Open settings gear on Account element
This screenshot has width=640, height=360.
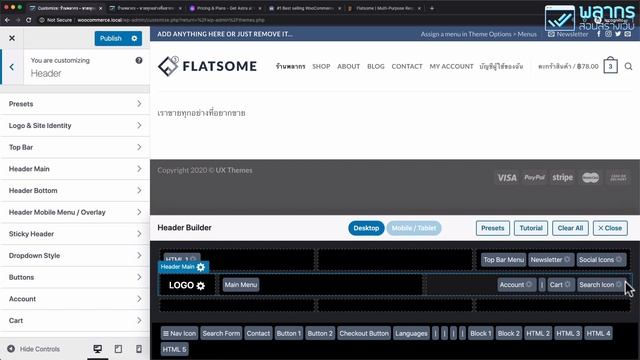click(529, 284)
